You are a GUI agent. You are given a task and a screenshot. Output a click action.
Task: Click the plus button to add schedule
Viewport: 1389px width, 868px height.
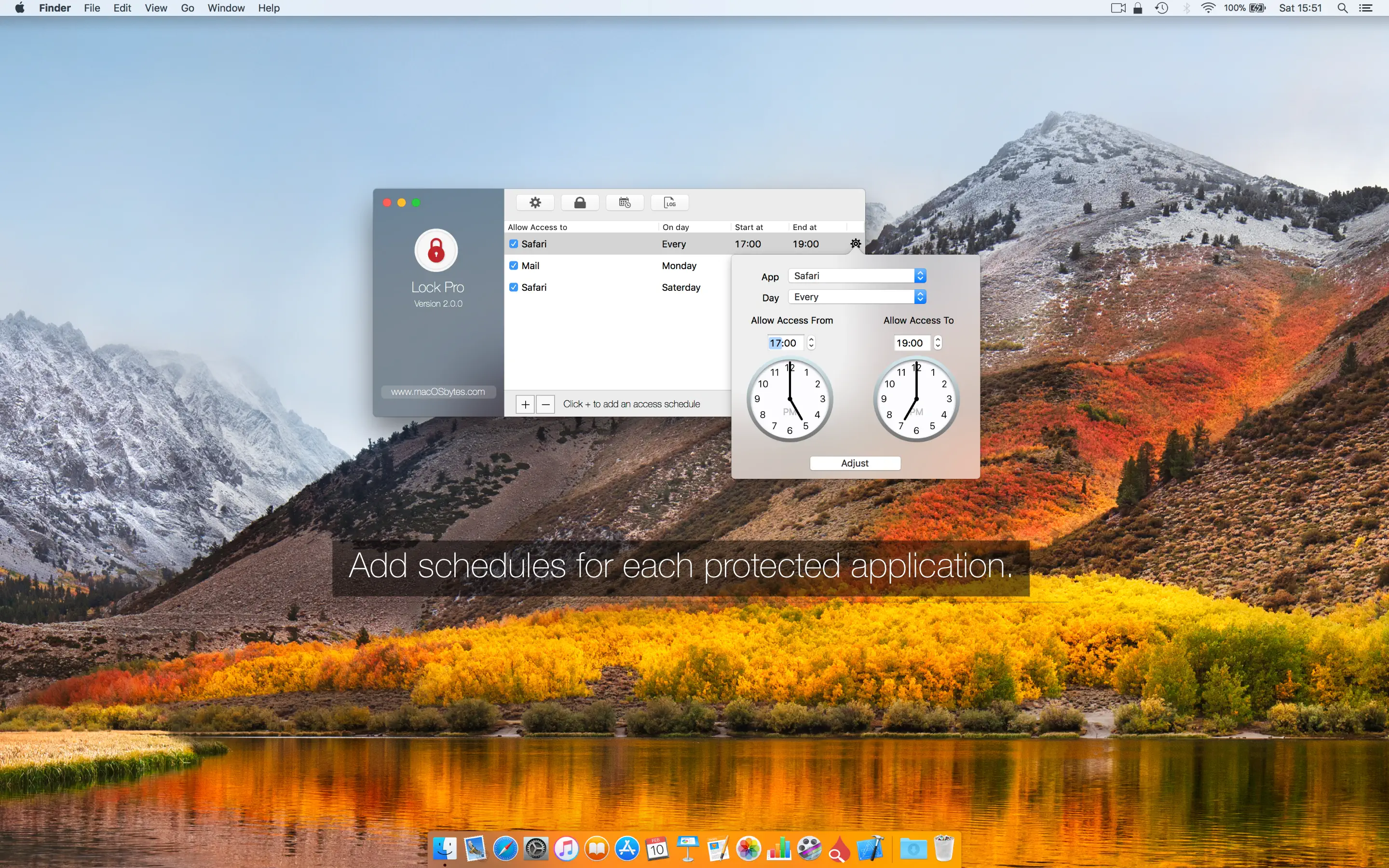(x=525, y=404)
